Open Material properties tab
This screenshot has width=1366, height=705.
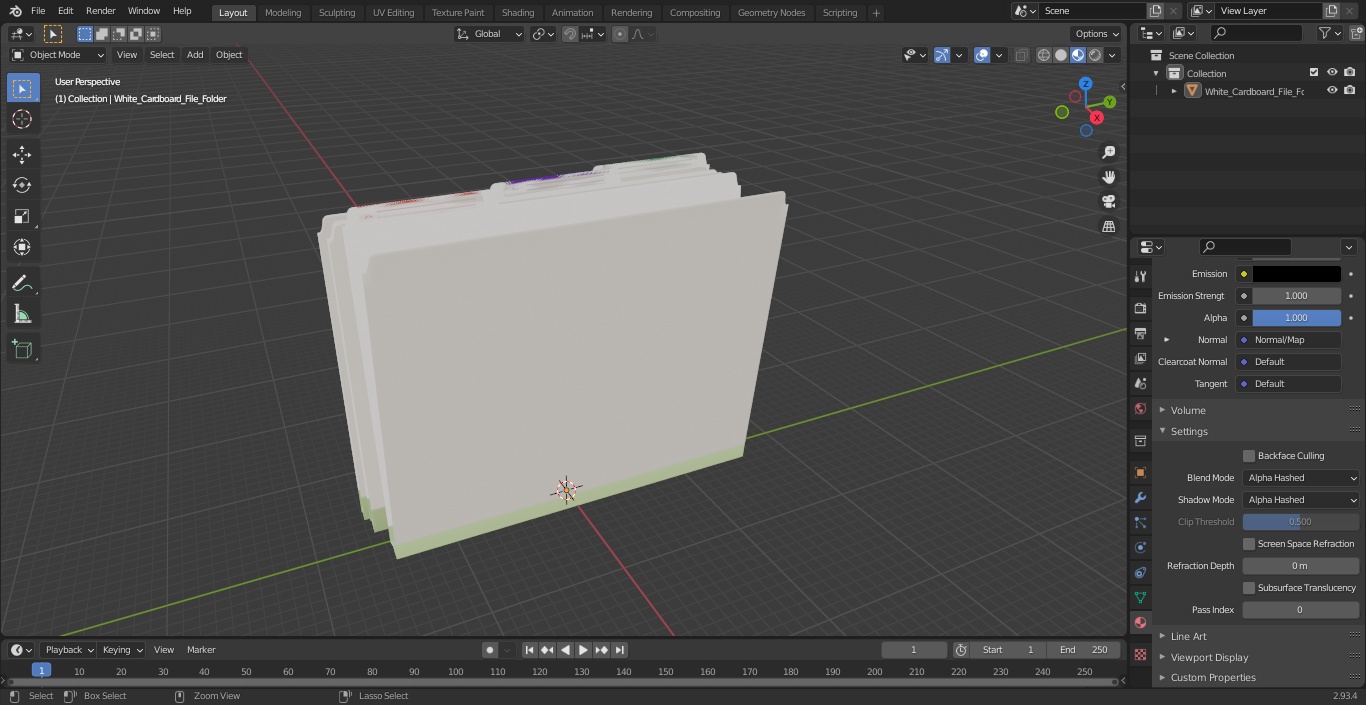click(1140, 622)
